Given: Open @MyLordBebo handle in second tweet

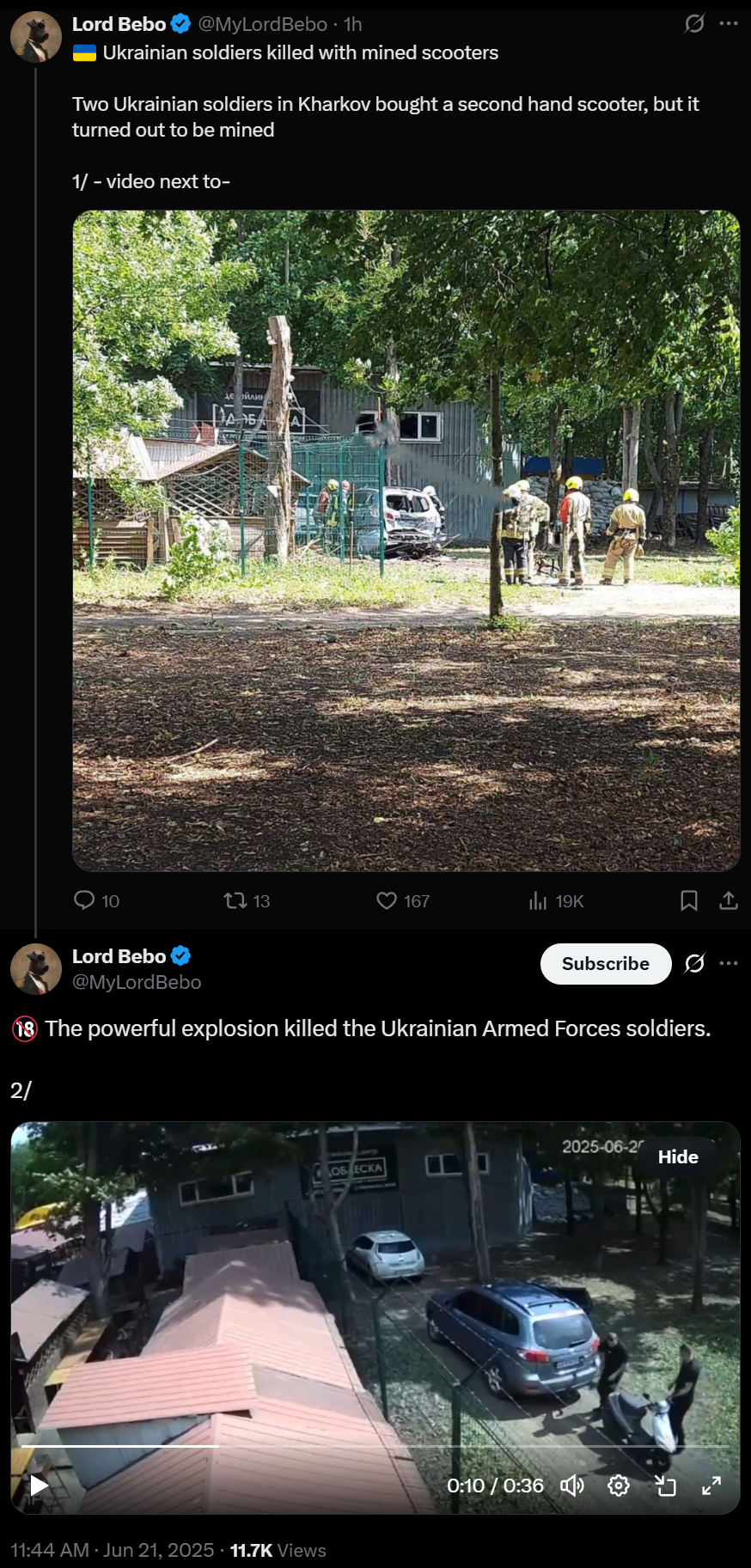Looking at the screenshot, I should [137, 982].
